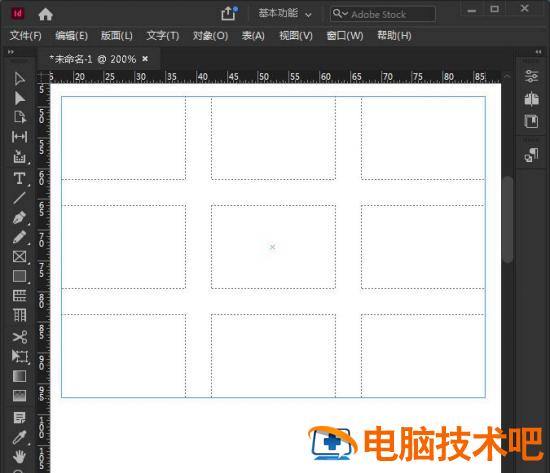Image resolution: width=550 pixels, height=473 pixels.
Task: Expand the tools panel double arrow
Action: [x=11, y=52]
